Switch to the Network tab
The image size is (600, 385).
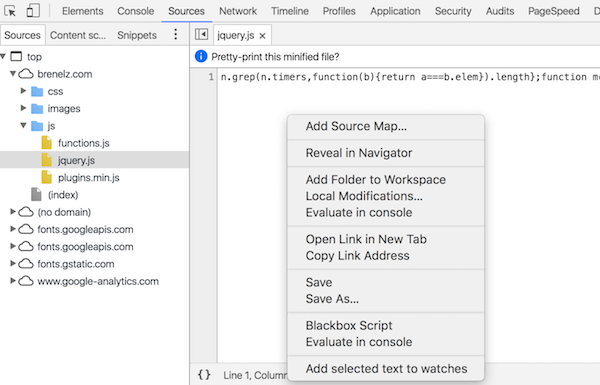238,11
